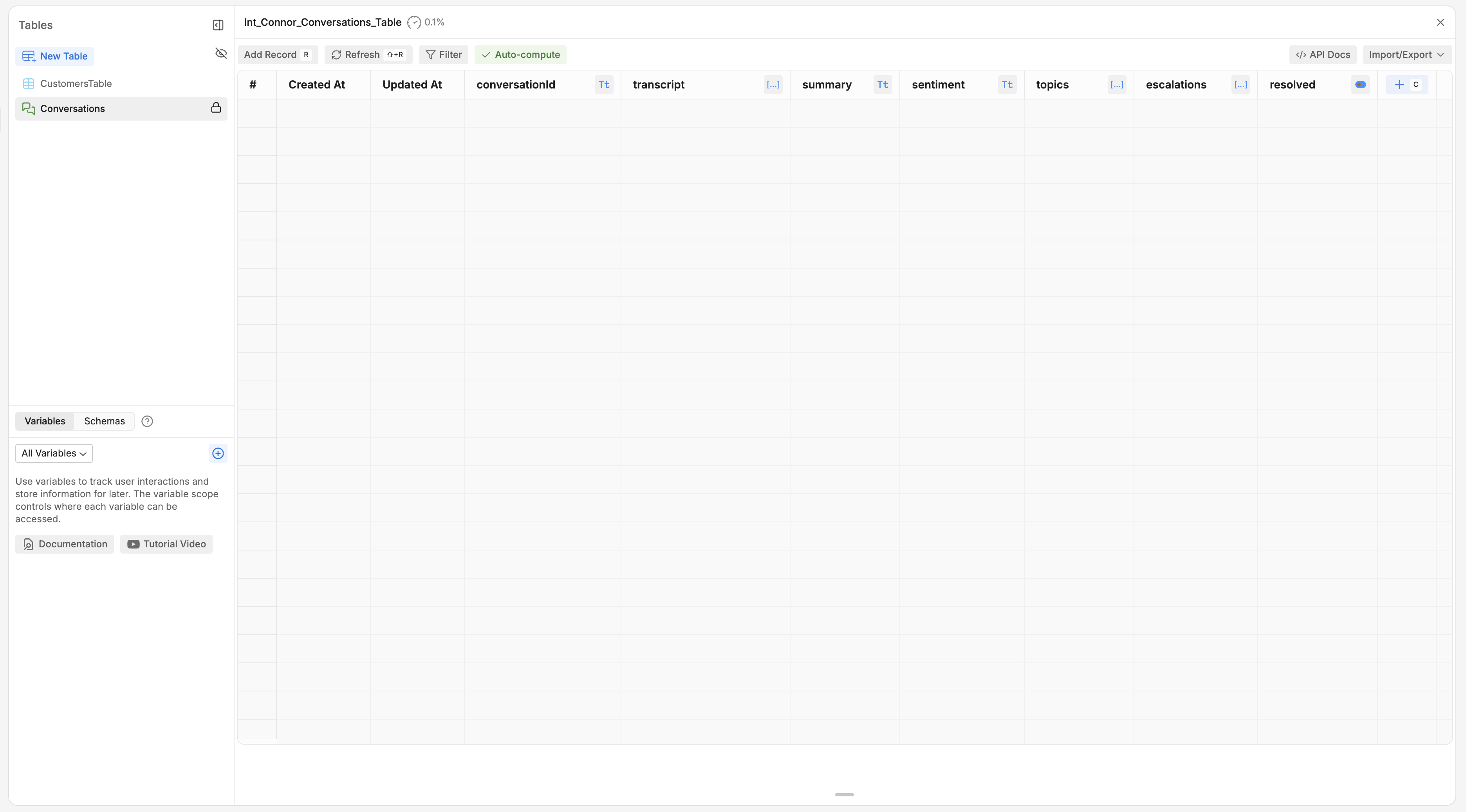This screenshot has width=1466, height=812.
Task: Open the variables help question icon
Action: pyautogui.click(x=147, y=422)
